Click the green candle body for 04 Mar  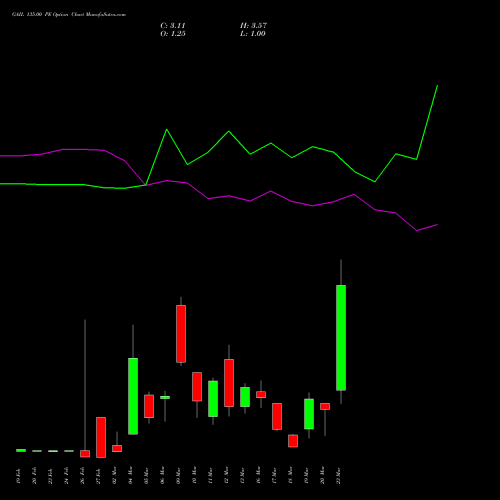coord(133,396)
